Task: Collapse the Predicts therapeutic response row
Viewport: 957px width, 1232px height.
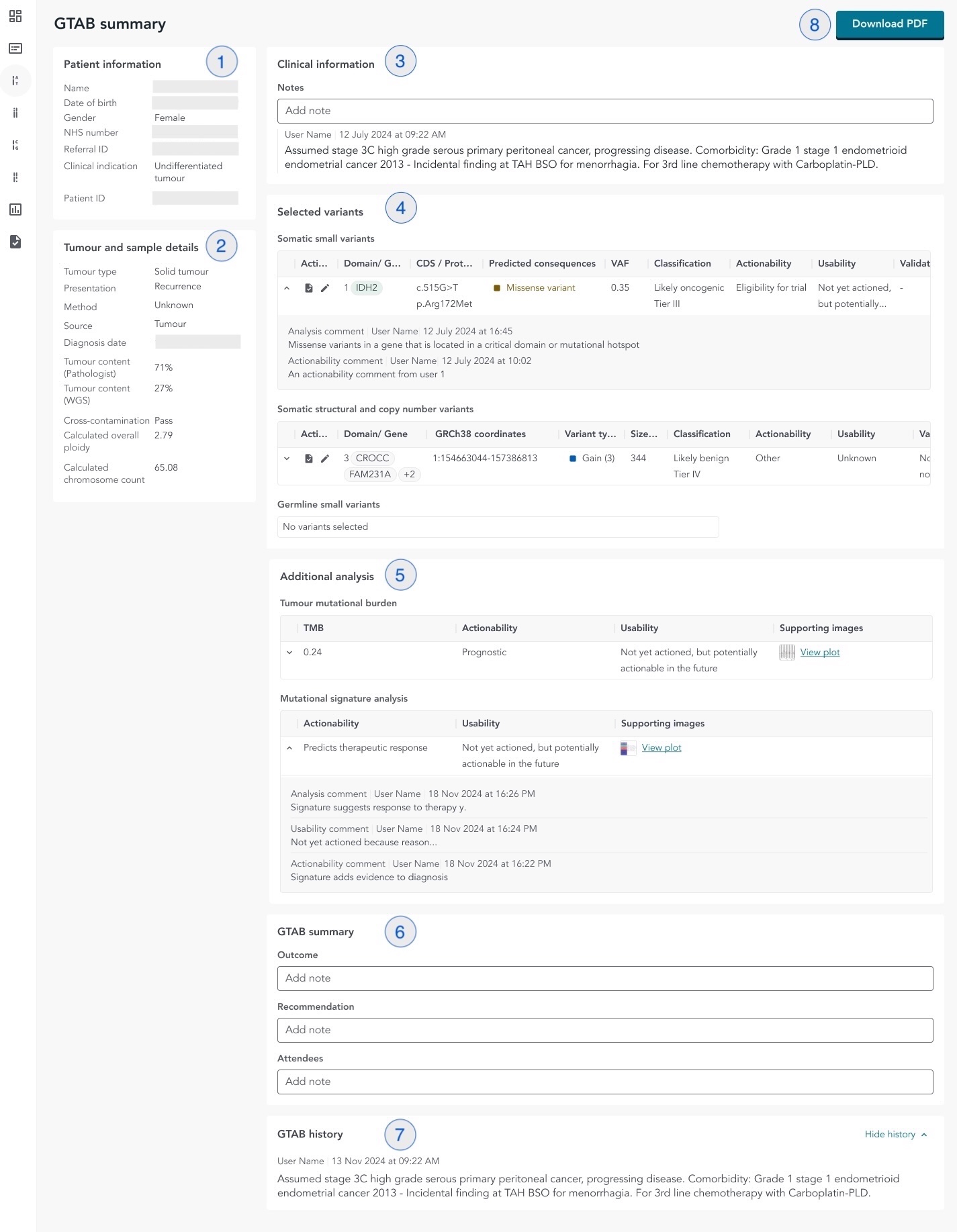Action: point(289,748)
